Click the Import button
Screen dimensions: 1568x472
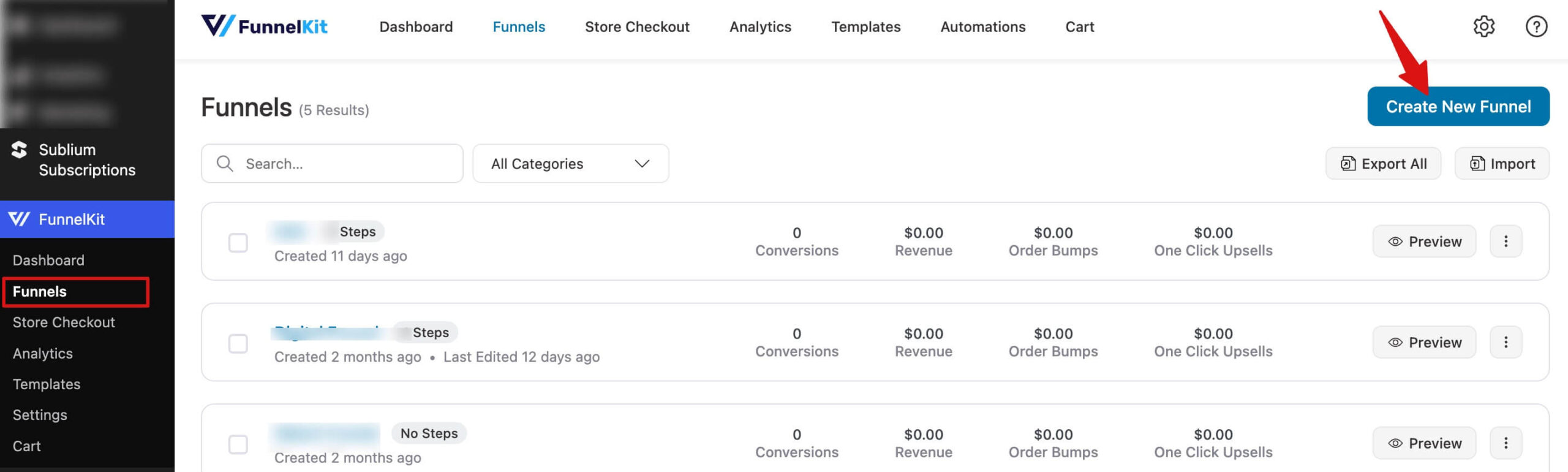click(1502, 164)
